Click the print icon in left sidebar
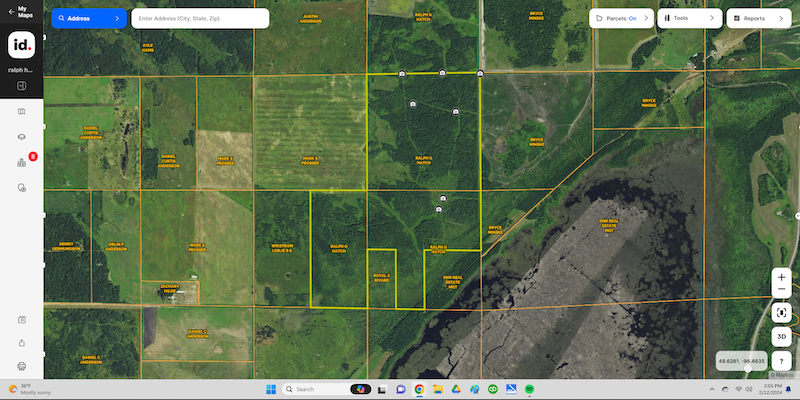 coord(21,367)
